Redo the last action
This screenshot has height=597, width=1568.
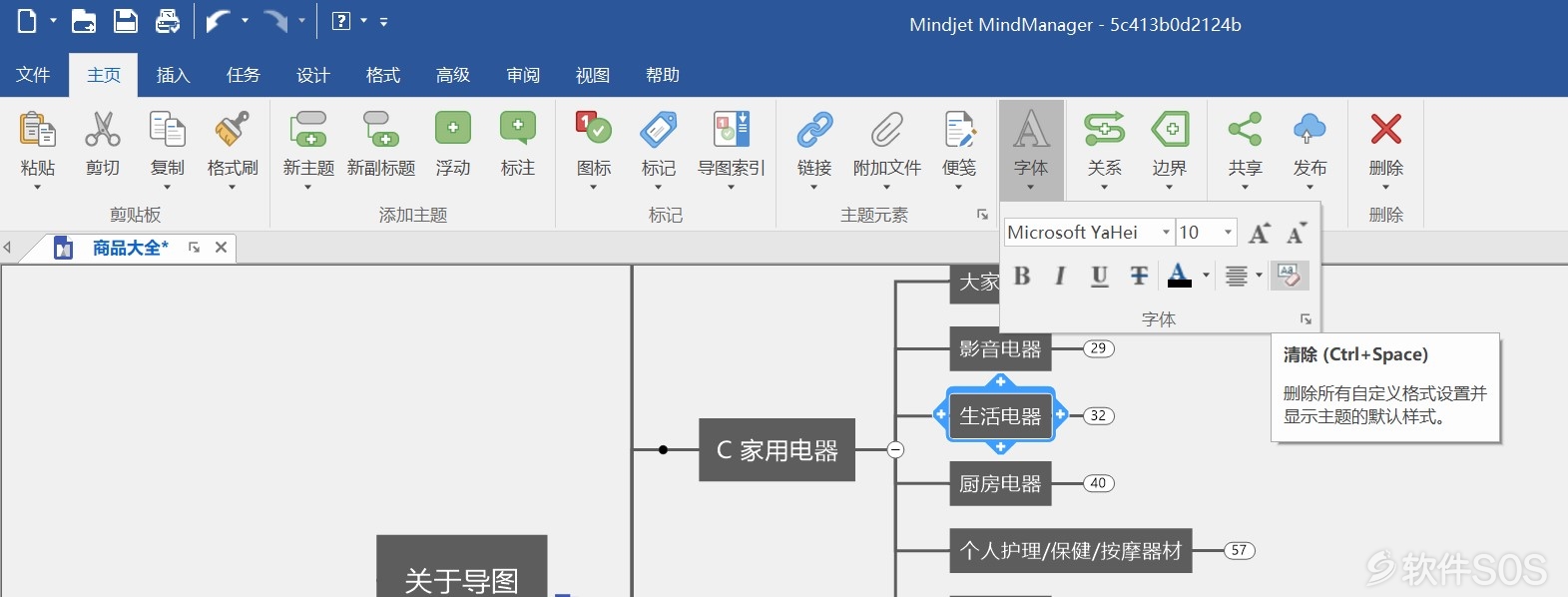(275, 21)
